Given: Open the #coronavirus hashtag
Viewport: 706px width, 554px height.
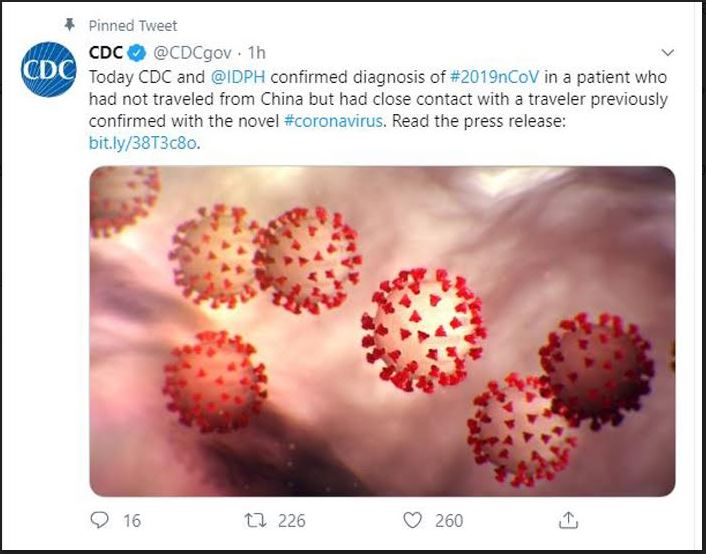Looking at the screenshot, I should [x=334, y=121].
